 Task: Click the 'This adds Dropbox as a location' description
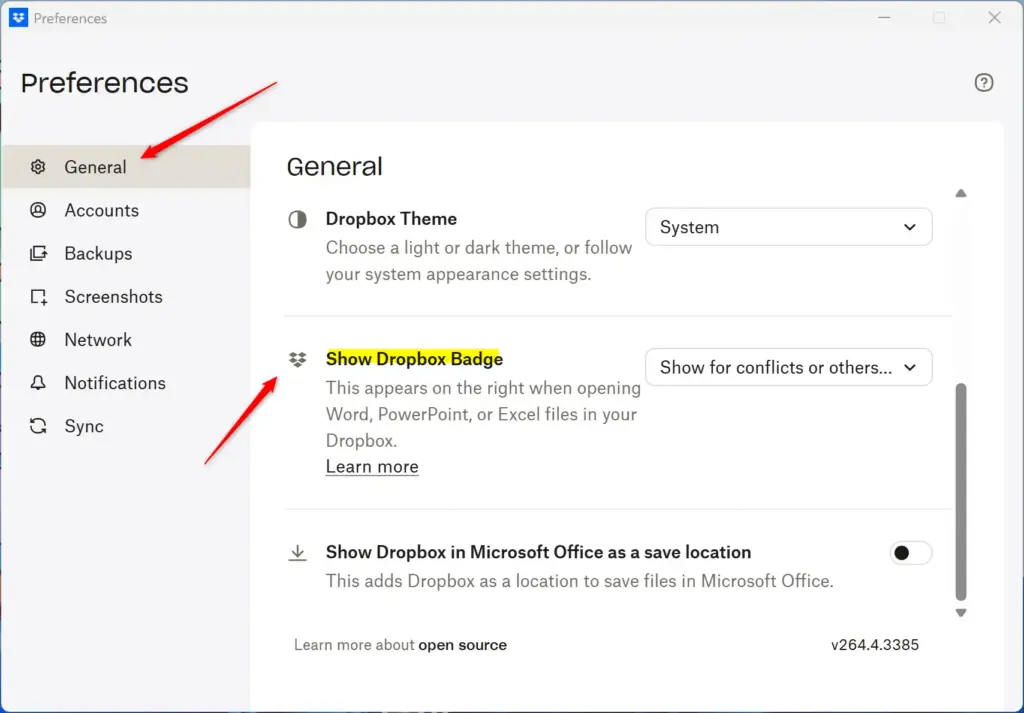(x=579, y=581)
